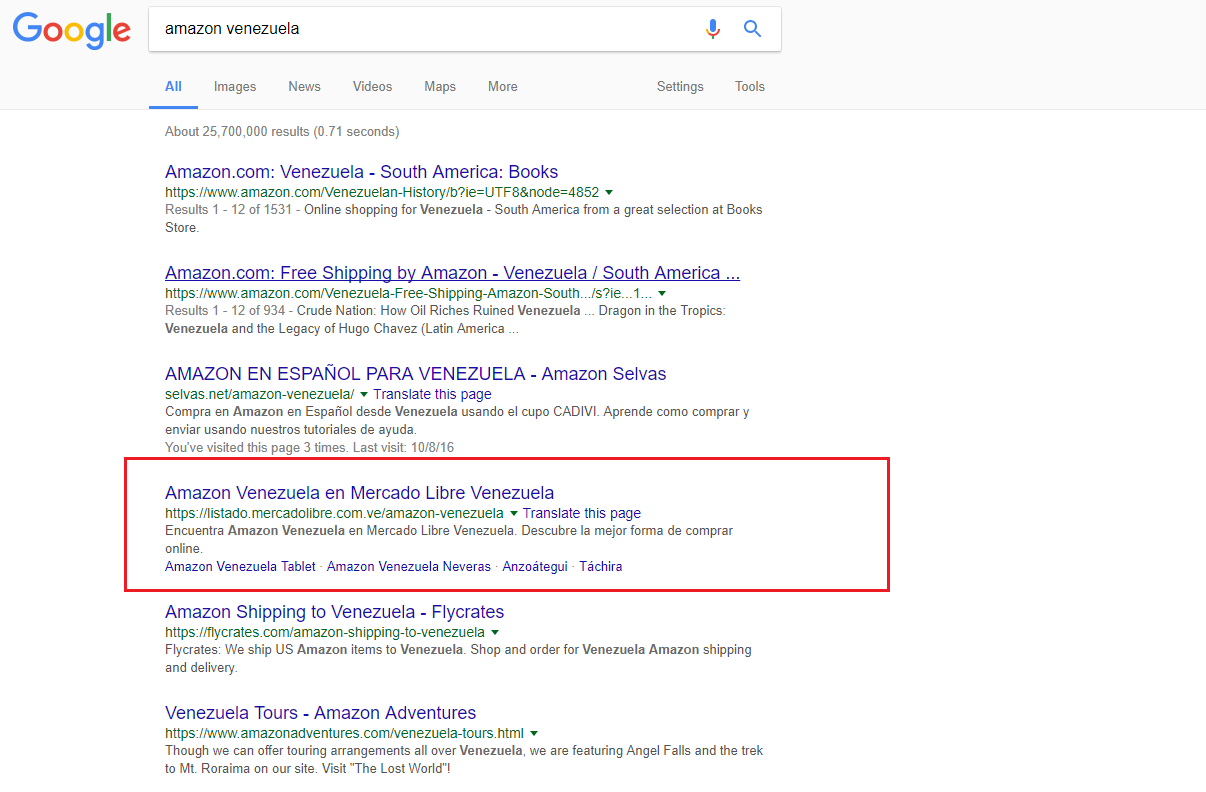Click the Tools button
This screenshot has height=792, width=1206.
750,86
